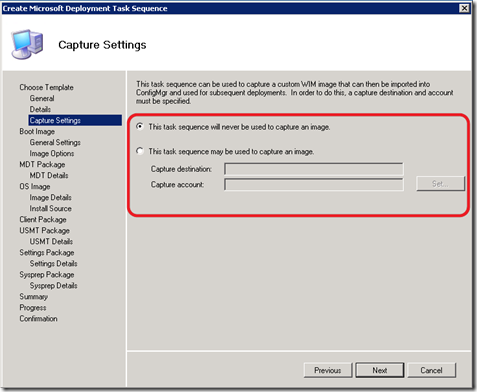Open the Sysprep Package step
Viewport: 477px width, 392px height.
click(47, 274)
